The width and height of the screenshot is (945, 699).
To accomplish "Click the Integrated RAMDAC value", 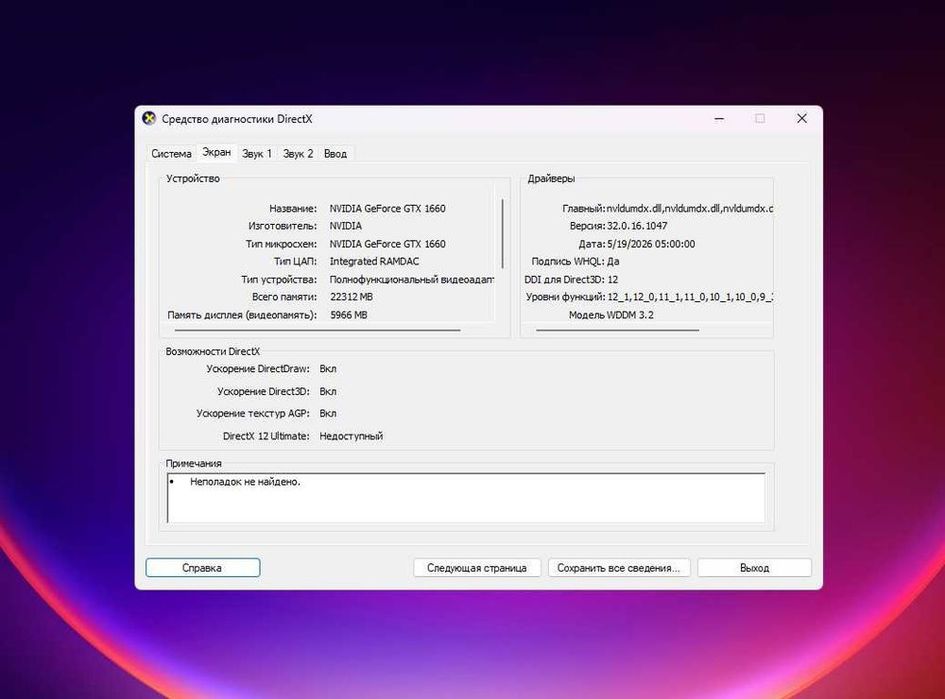I will pyautogui.click(x=374, y=262).
